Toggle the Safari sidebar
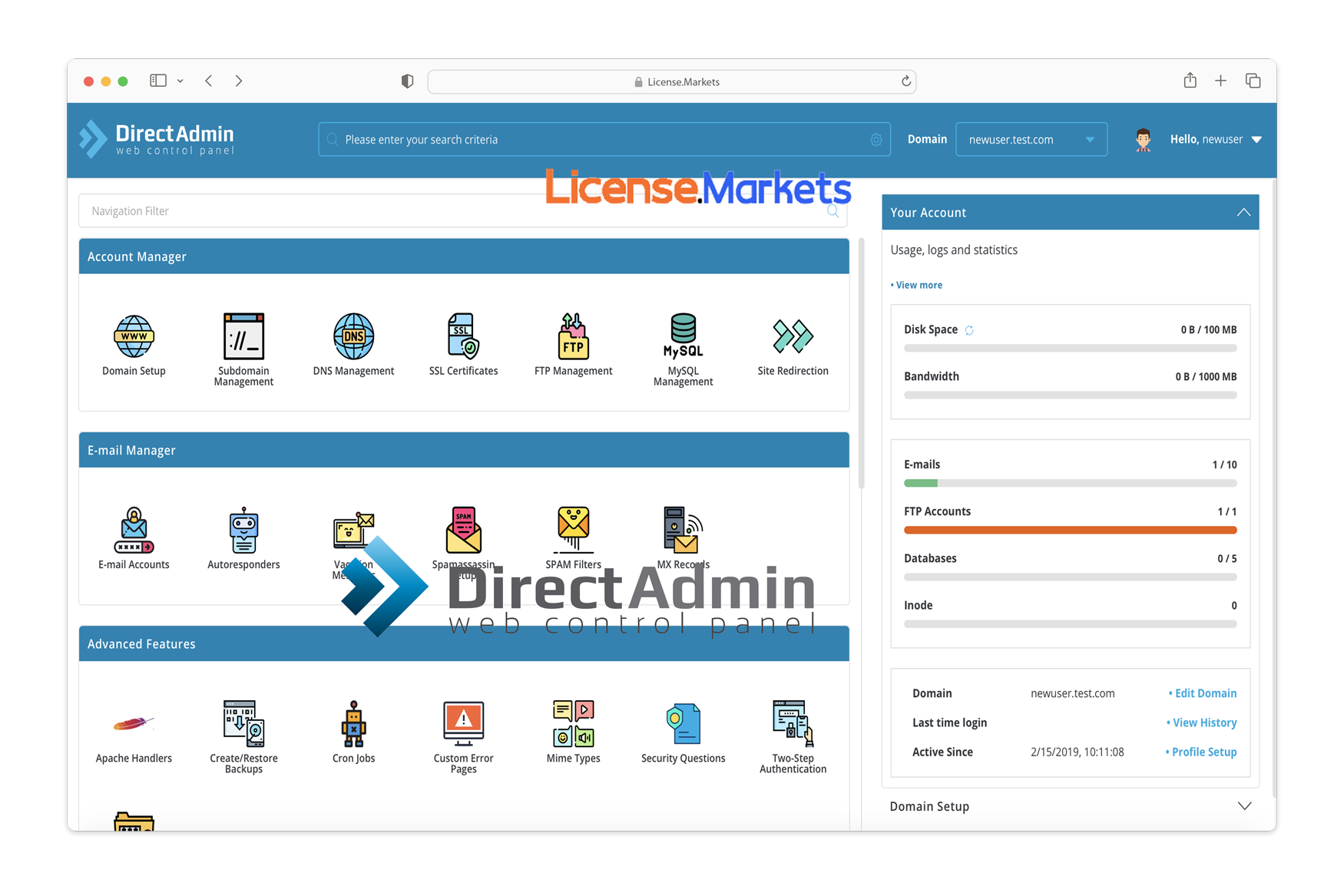The image size is (1344, 896). (158, 81)
